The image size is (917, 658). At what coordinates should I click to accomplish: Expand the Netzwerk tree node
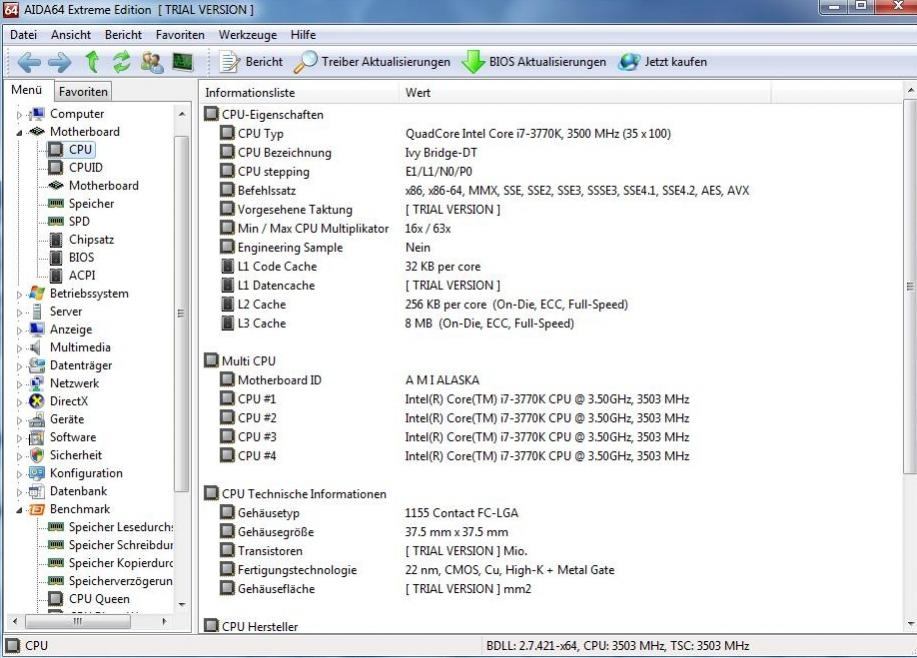[19, 384]
